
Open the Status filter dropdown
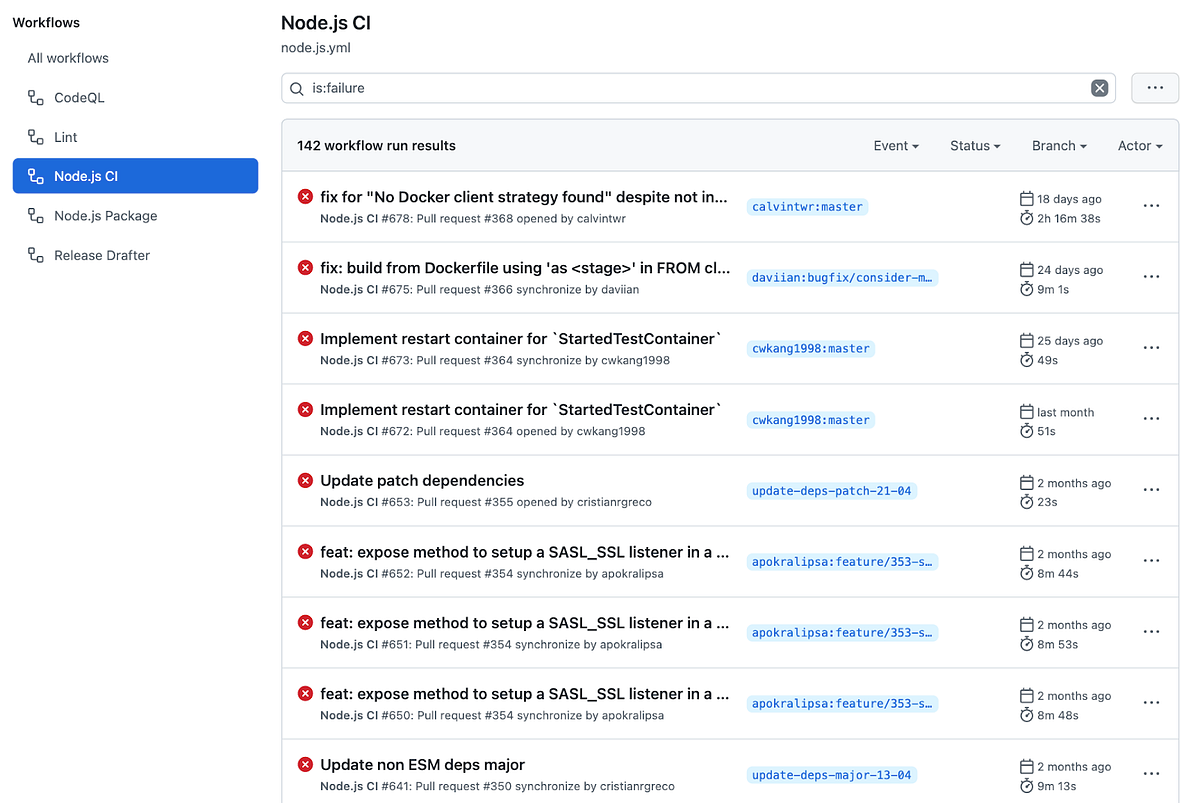[974, 145]
